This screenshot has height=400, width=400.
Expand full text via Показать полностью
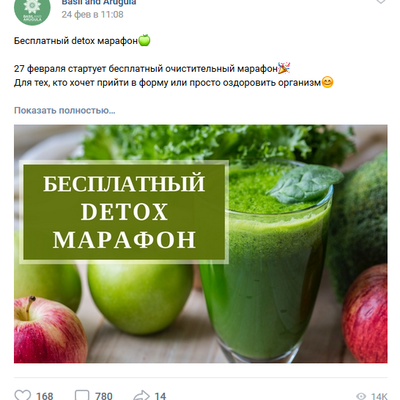tap(65, 110)
